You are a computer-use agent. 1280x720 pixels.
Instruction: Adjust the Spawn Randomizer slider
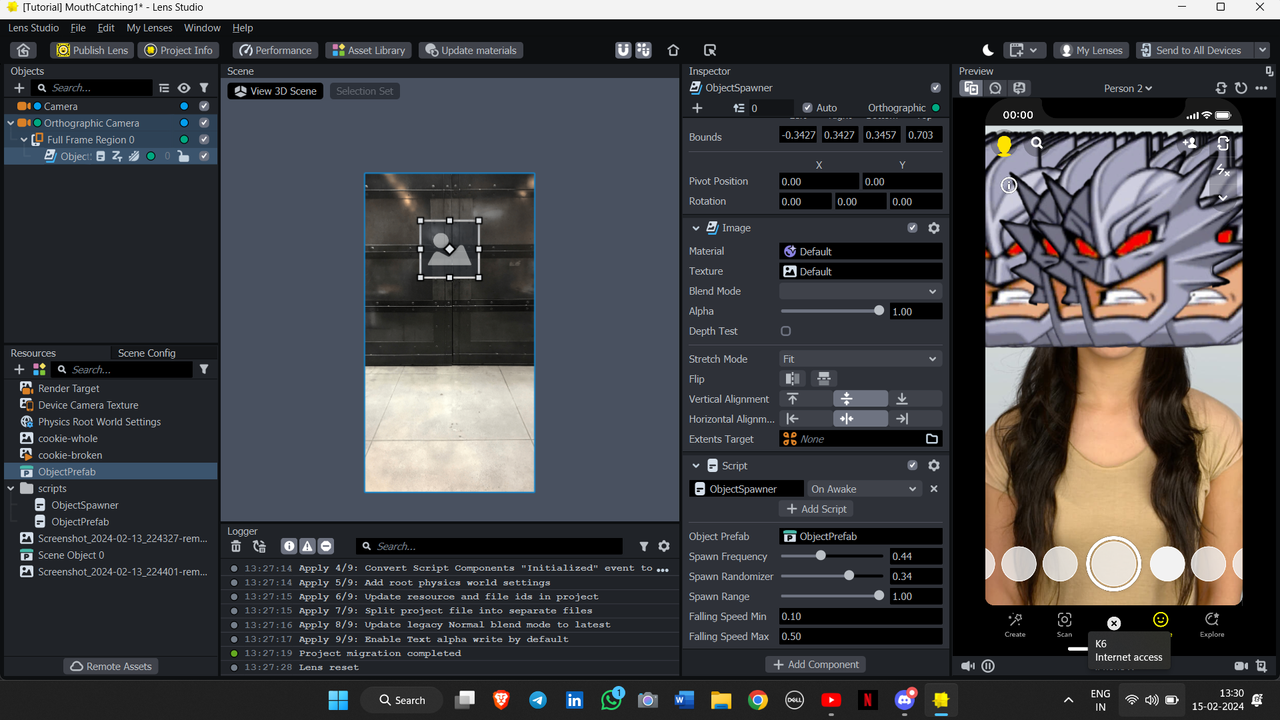[832, 576]
